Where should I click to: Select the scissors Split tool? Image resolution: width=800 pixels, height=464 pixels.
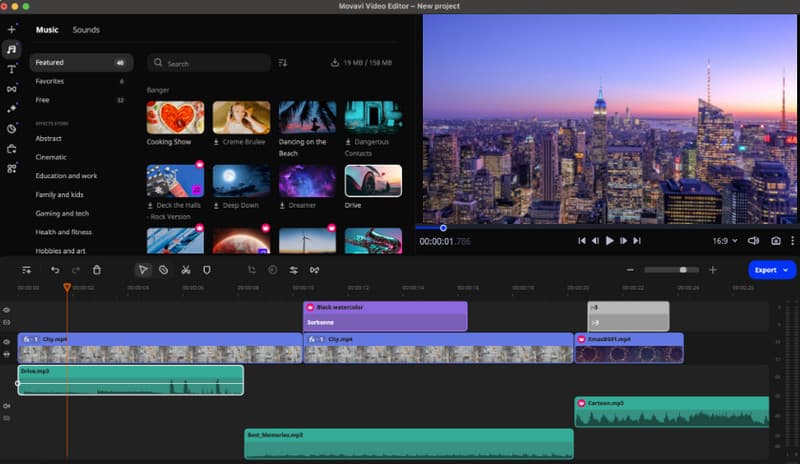click(185, 270)
